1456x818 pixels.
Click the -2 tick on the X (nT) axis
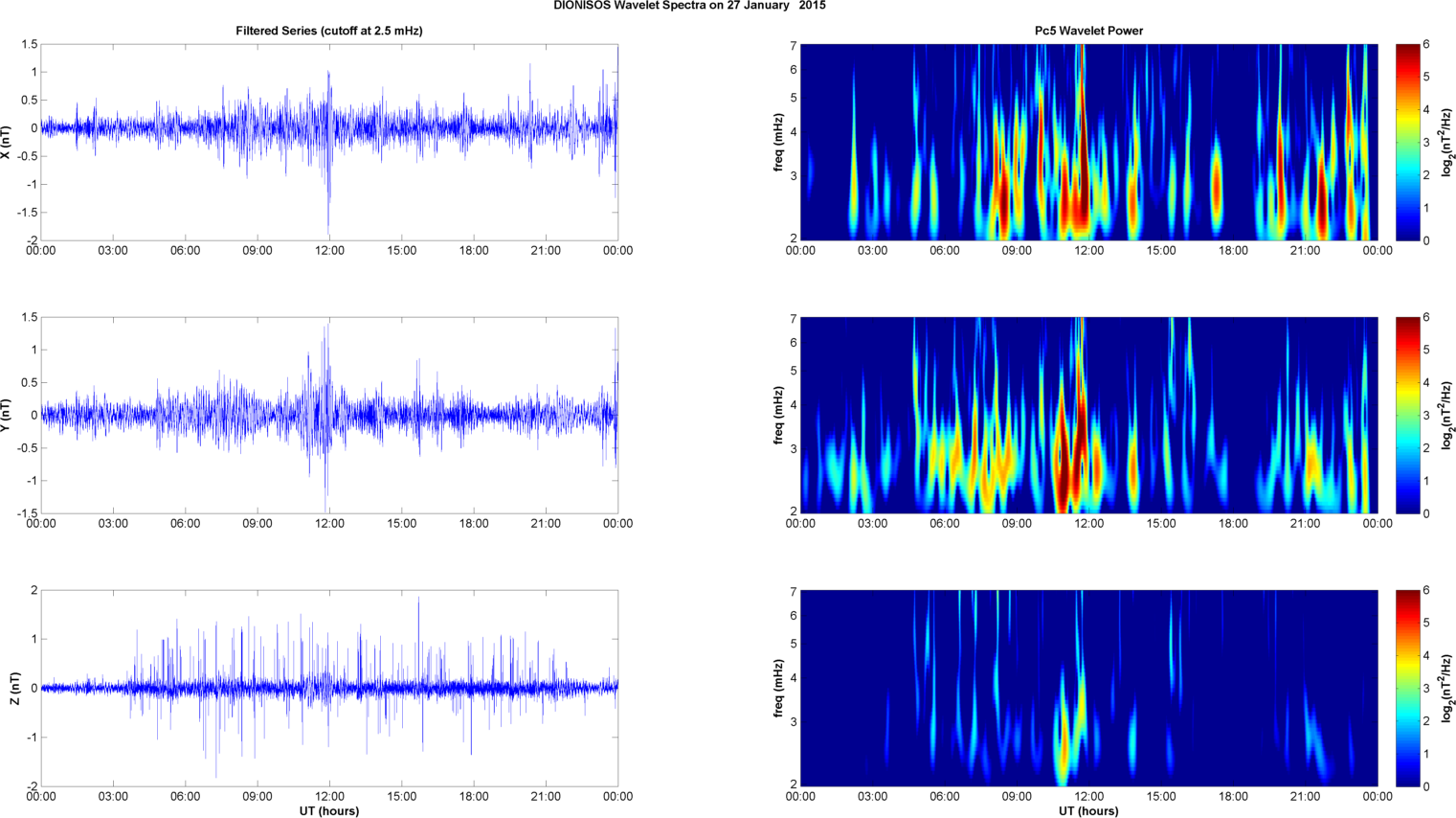[32, 240]
